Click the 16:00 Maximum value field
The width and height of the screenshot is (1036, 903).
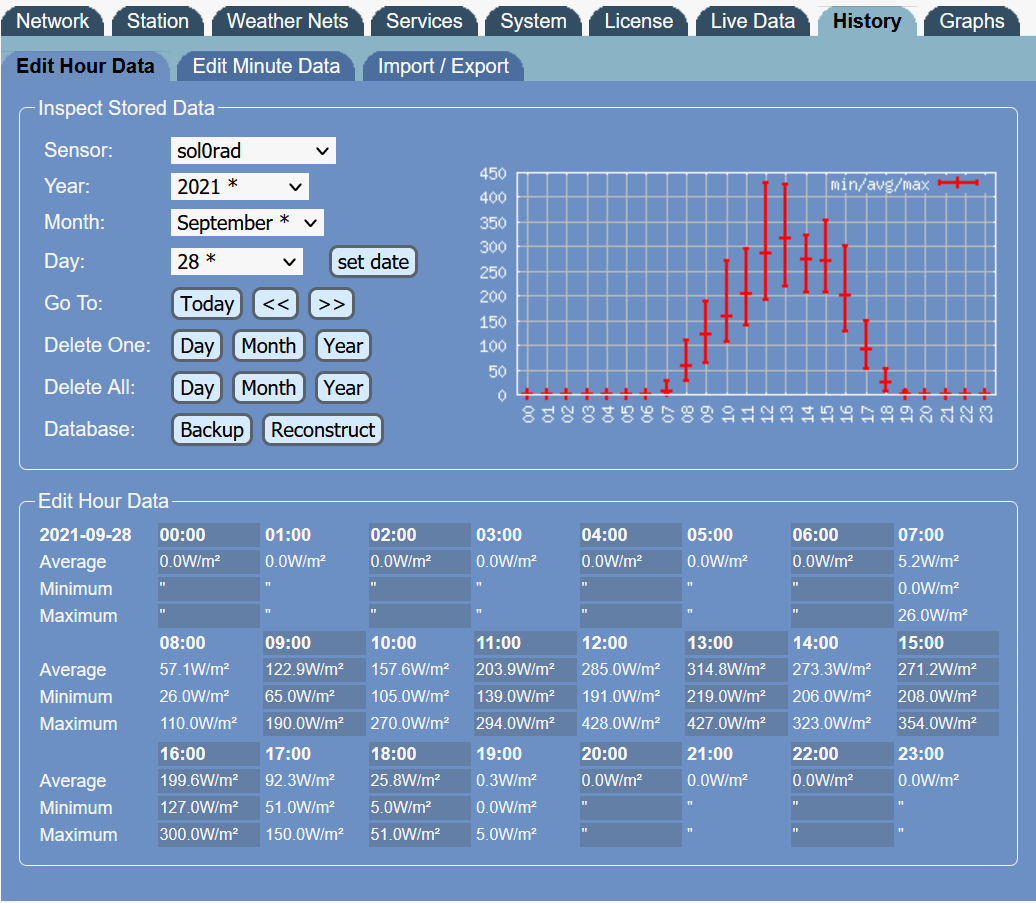pos(208,835)
